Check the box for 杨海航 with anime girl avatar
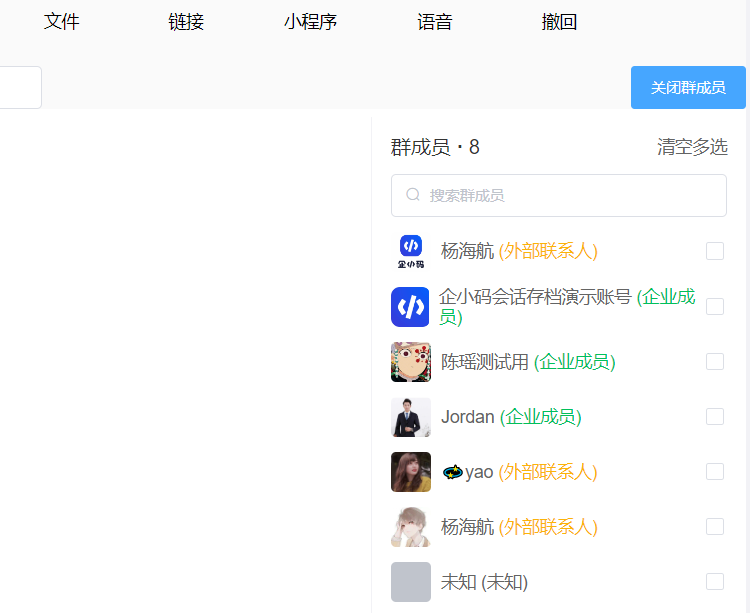 (715, 526)
